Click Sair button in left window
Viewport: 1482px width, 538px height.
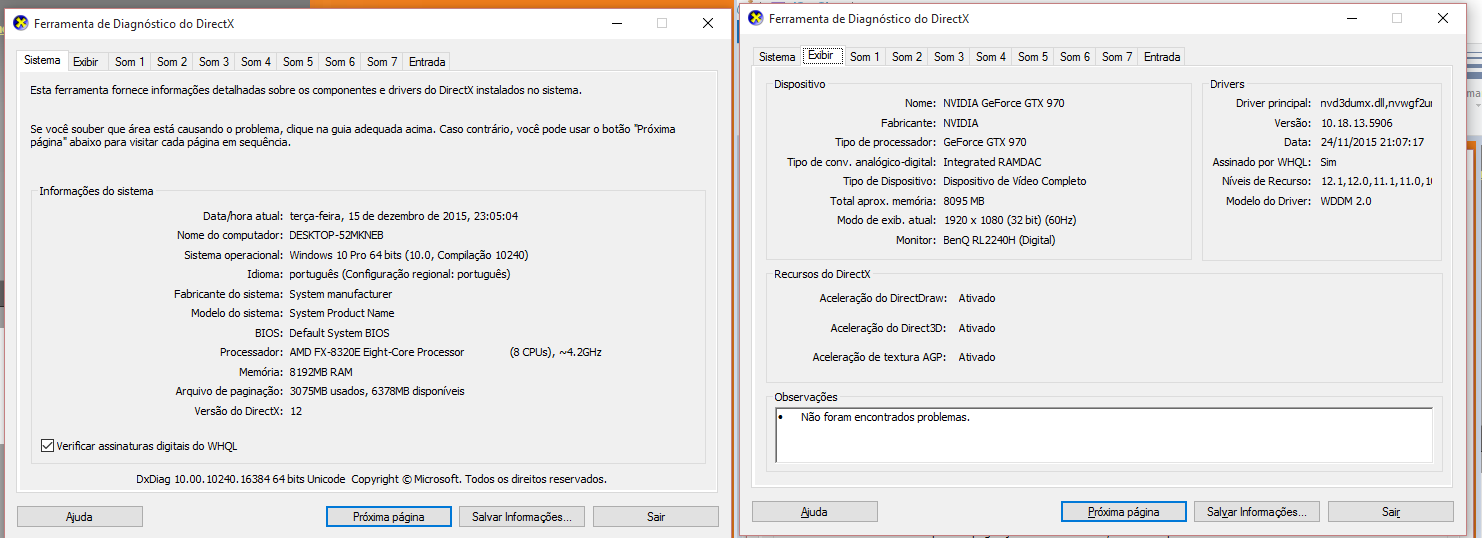[656, 517]
